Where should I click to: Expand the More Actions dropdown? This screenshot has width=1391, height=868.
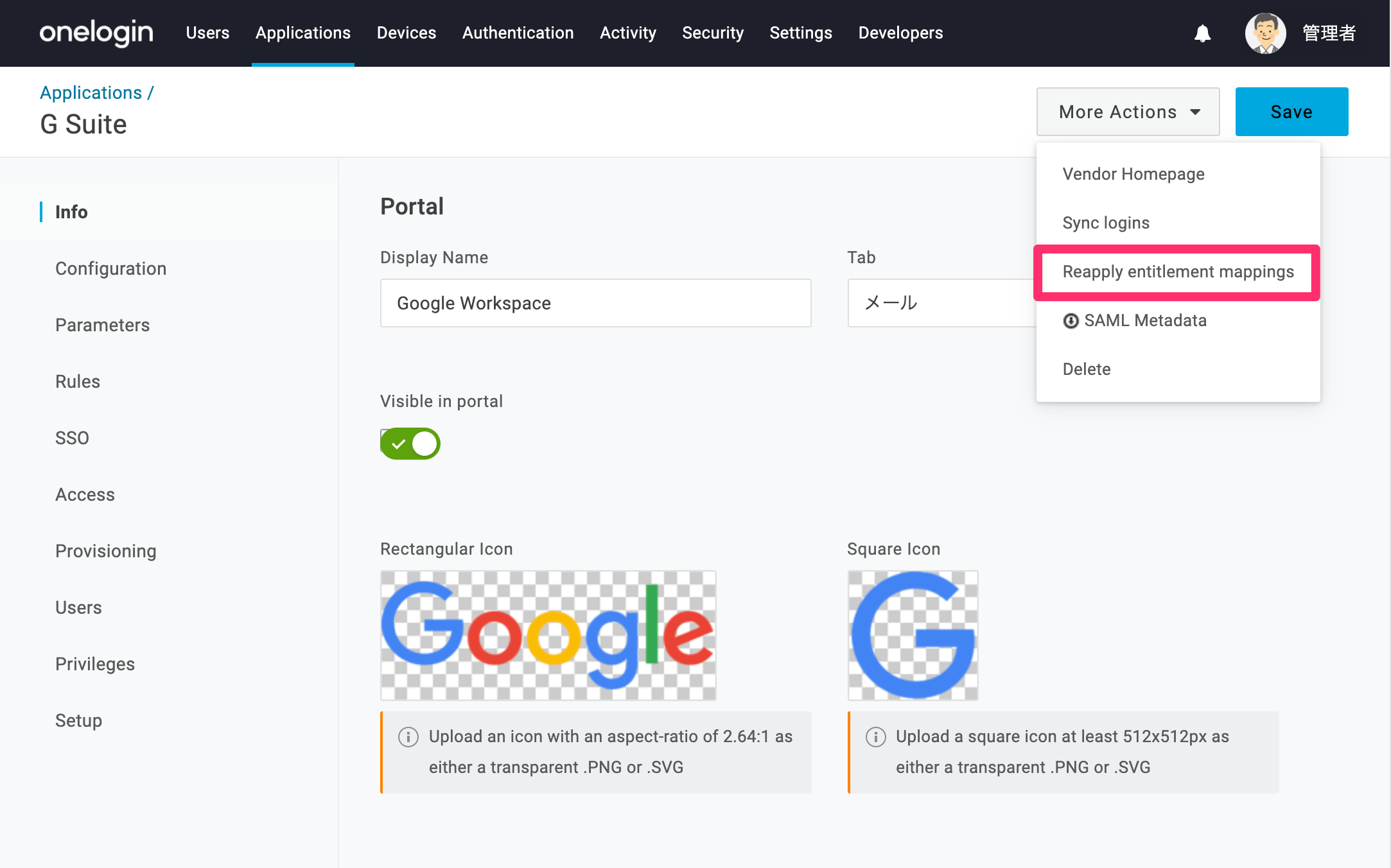click(x=1128, y=112)
